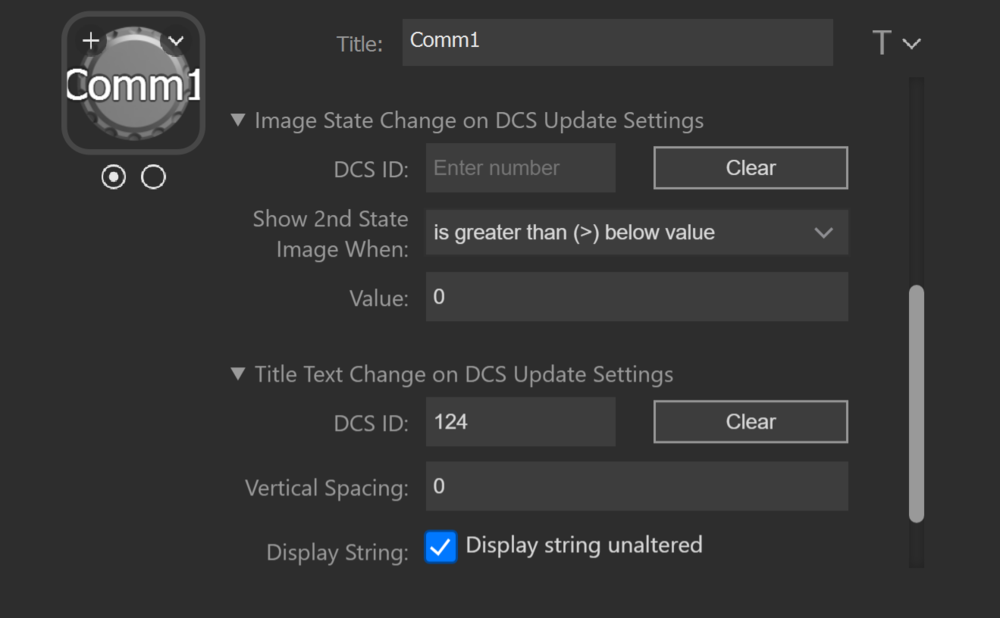Viewport: 1000px width, 618px height.
Task: Click the Value input field
Action: (x=636, y=297)
